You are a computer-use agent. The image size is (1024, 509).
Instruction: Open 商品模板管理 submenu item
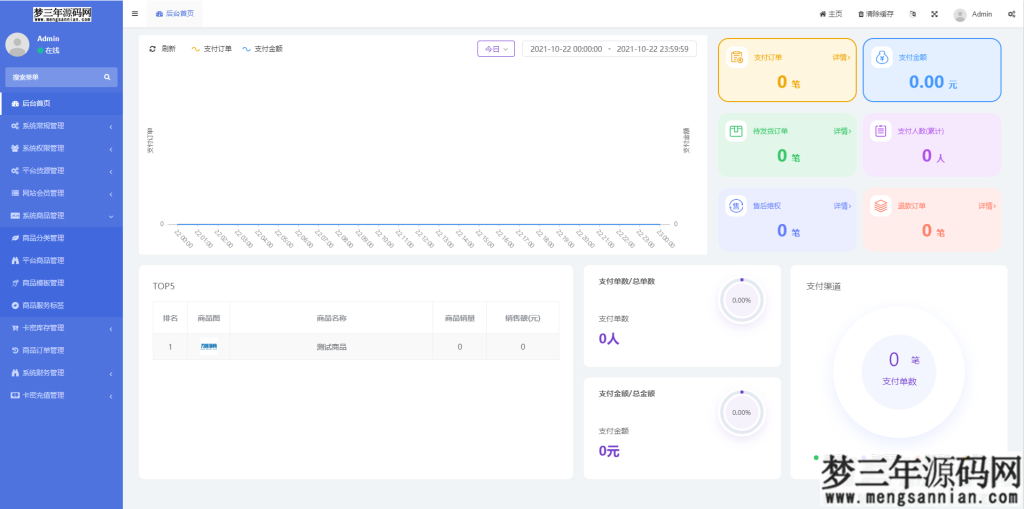(61, 283)
